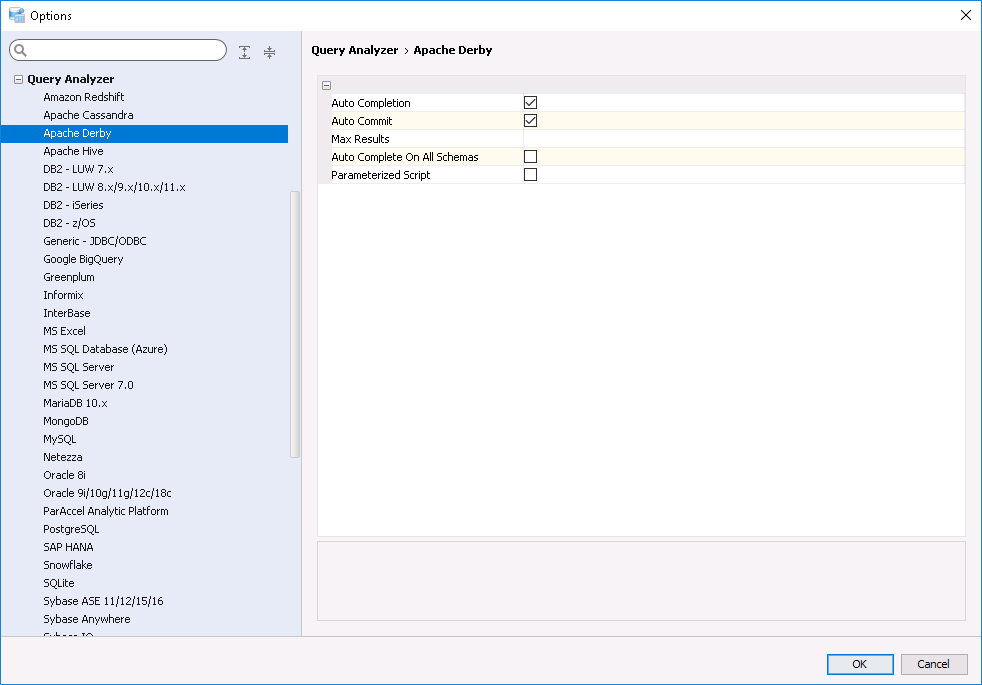Click the Max Results value field
This screenshot has width=982, height=685.
pyautogui.click(x=742, y=139)
